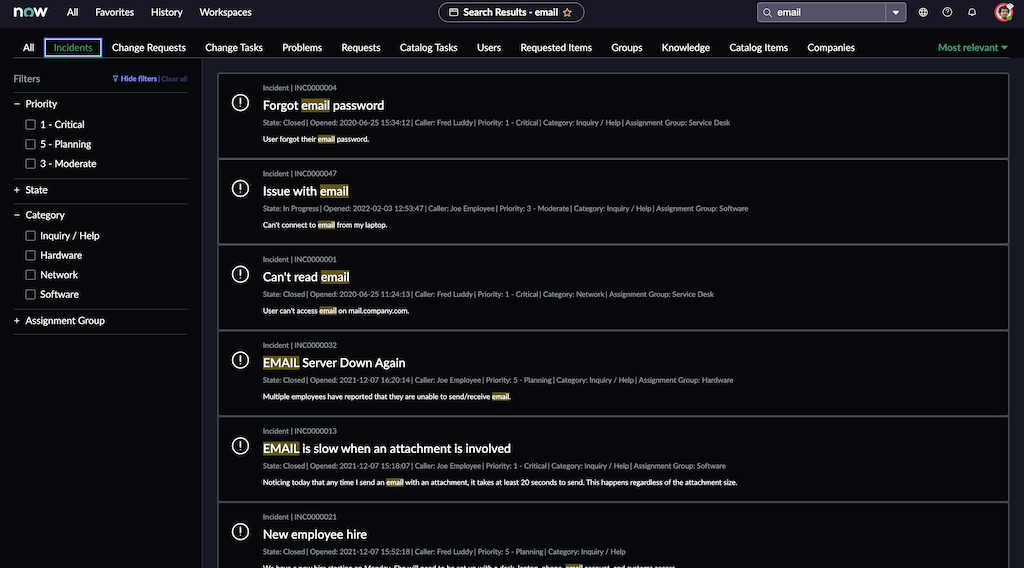Open the 'Issue with email' incident
Image resolution: width=1024 pixels, height=568 pixels.
point(305,191)
